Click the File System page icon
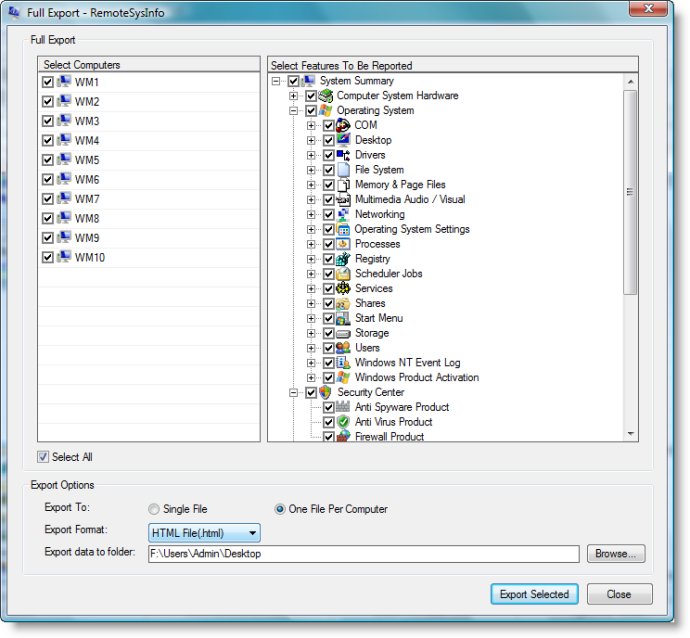The image size is (690, 638). 343,170
